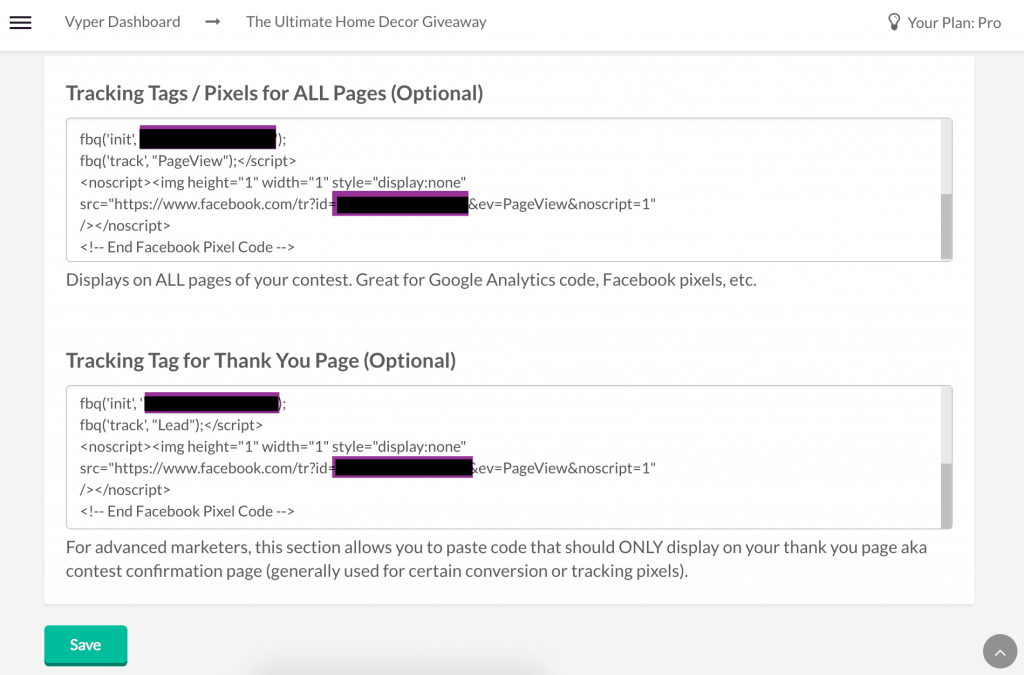Click the Tracking Tags / Pixels for ALL Pages heading
This screenshot has height=675, width=1024.
pyautogui.click(x=274, y=93)
